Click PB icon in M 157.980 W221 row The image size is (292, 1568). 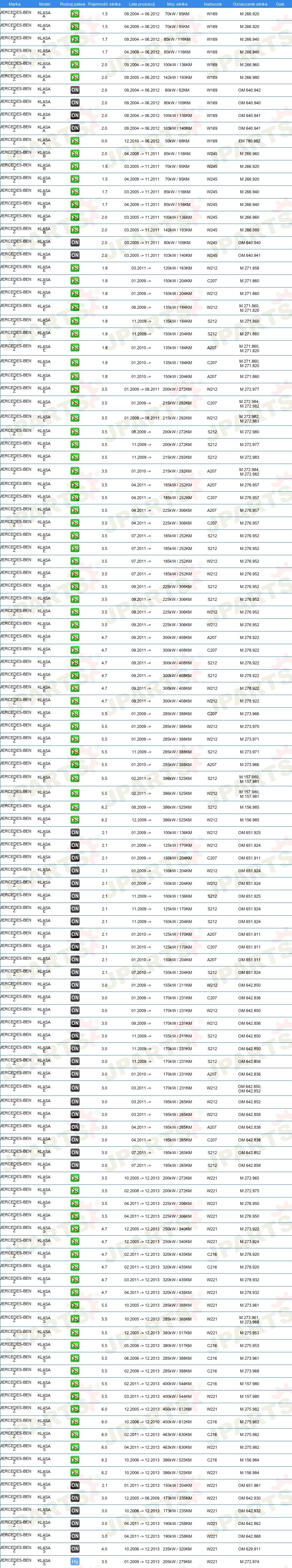pos(75,1396)
